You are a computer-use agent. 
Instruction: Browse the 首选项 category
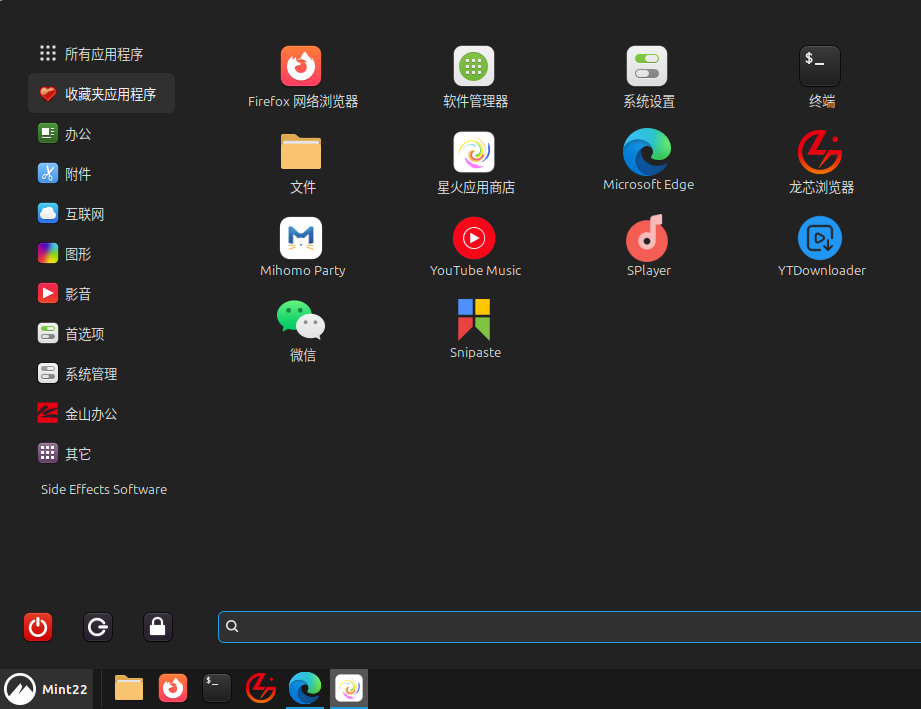pyautogui.click(x=102, y=334)
